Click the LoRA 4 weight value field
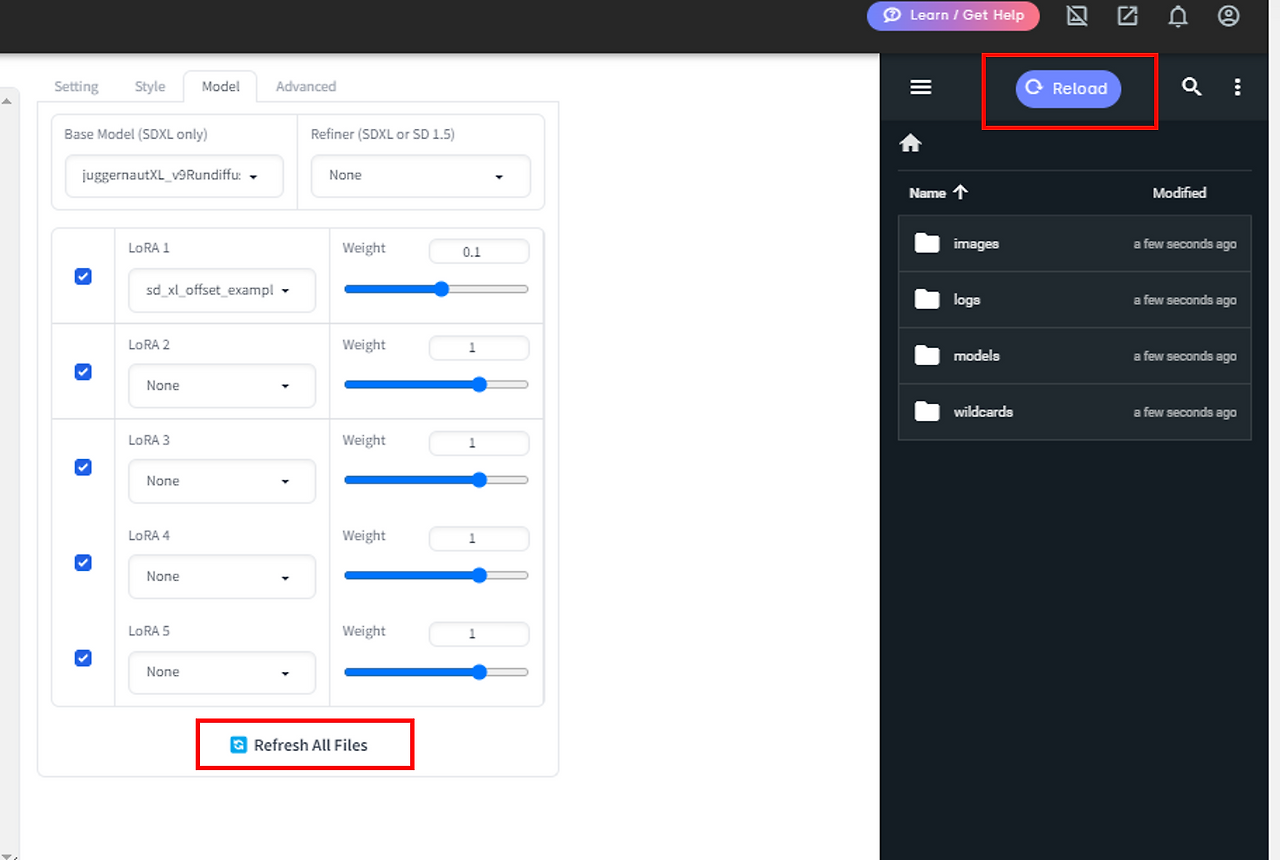 pyautogui.click(x=479, y=539)
